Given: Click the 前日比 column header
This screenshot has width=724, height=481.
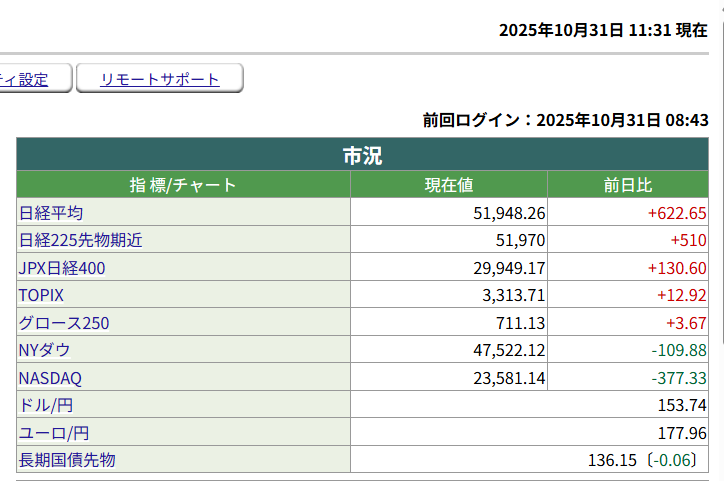Looking at the screenshot, I should [x=628, y=185].
